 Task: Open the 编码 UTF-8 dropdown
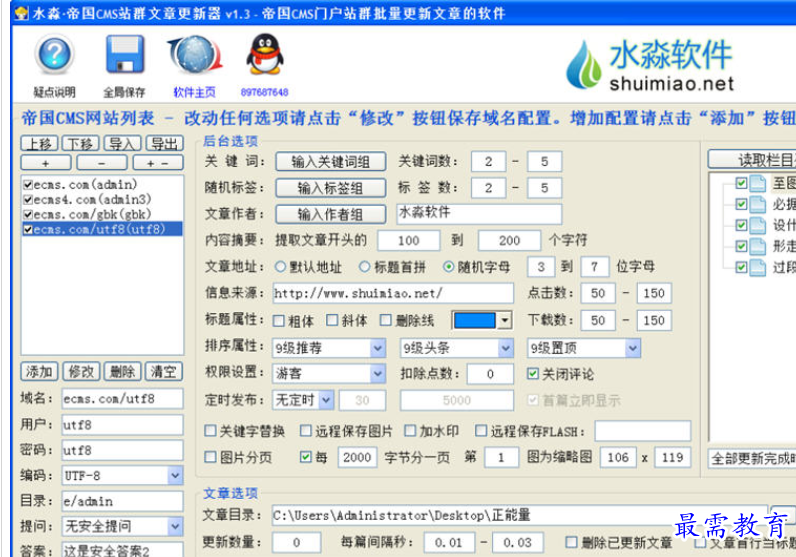click(175, 476)
